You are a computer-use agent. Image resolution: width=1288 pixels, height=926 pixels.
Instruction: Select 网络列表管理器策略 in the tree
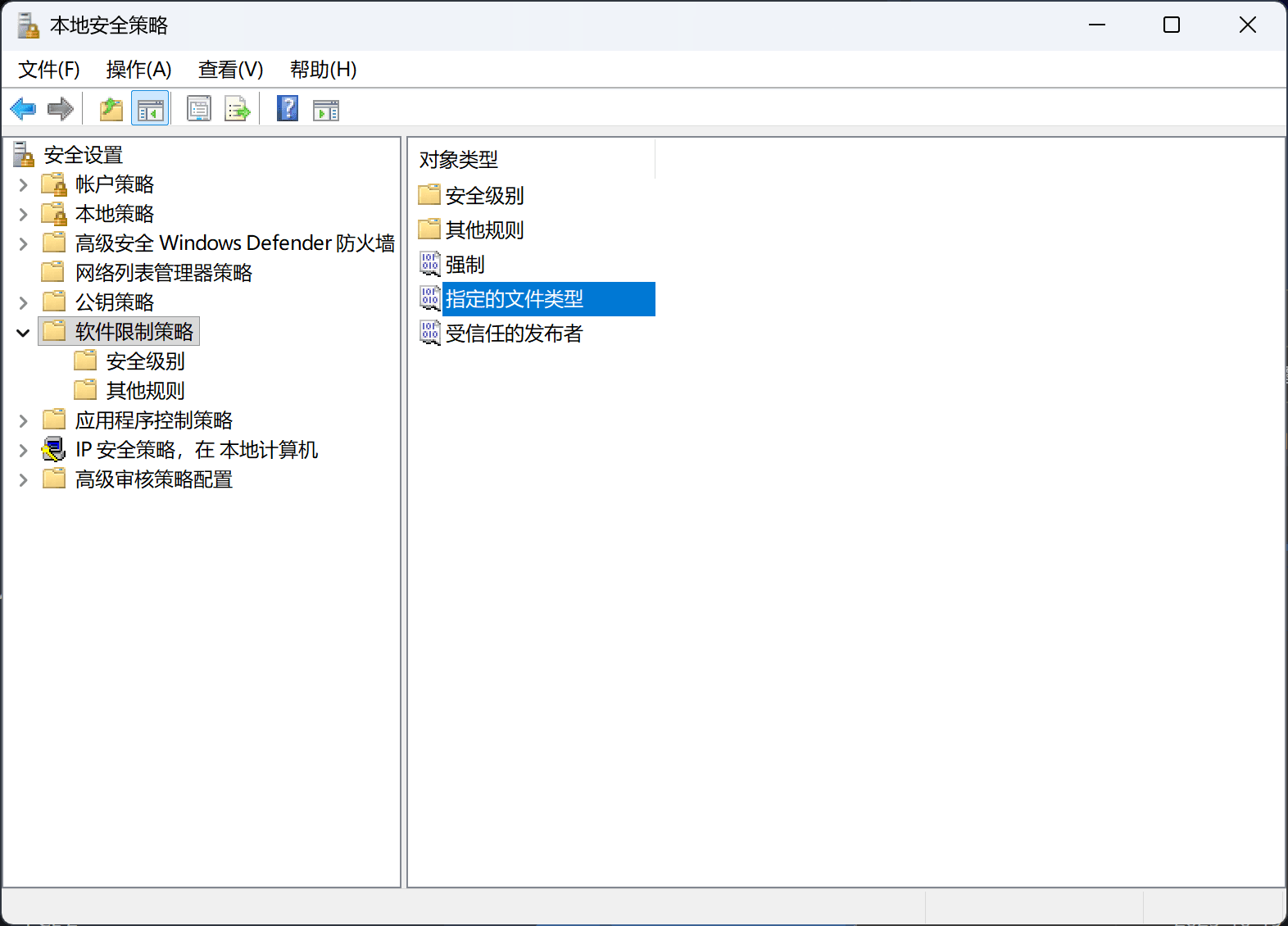(x=163, y=273)
